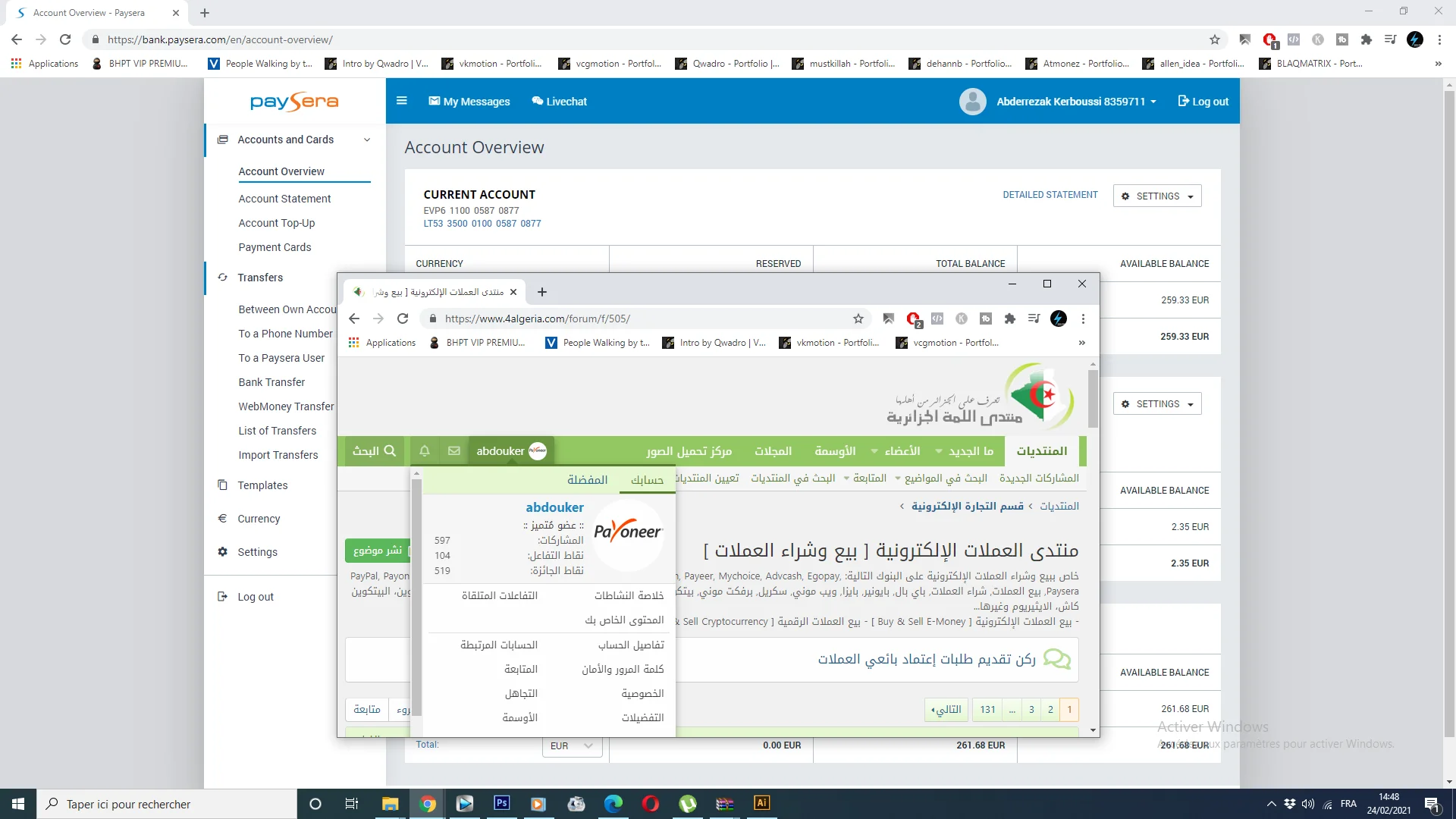The image size is (1456, 819).
Task: Click the hamburger menu icon in Paysera header
Action: coord(402,101)
